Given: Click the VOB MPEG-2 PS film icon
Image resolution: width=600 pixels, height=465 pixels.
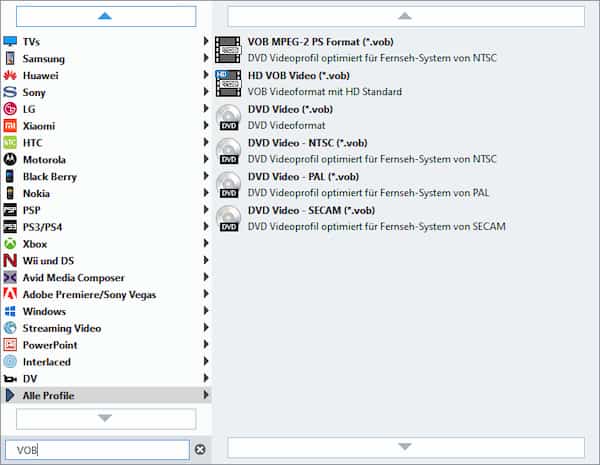Looking at the screenshot, I should click(x=228, y=50).
